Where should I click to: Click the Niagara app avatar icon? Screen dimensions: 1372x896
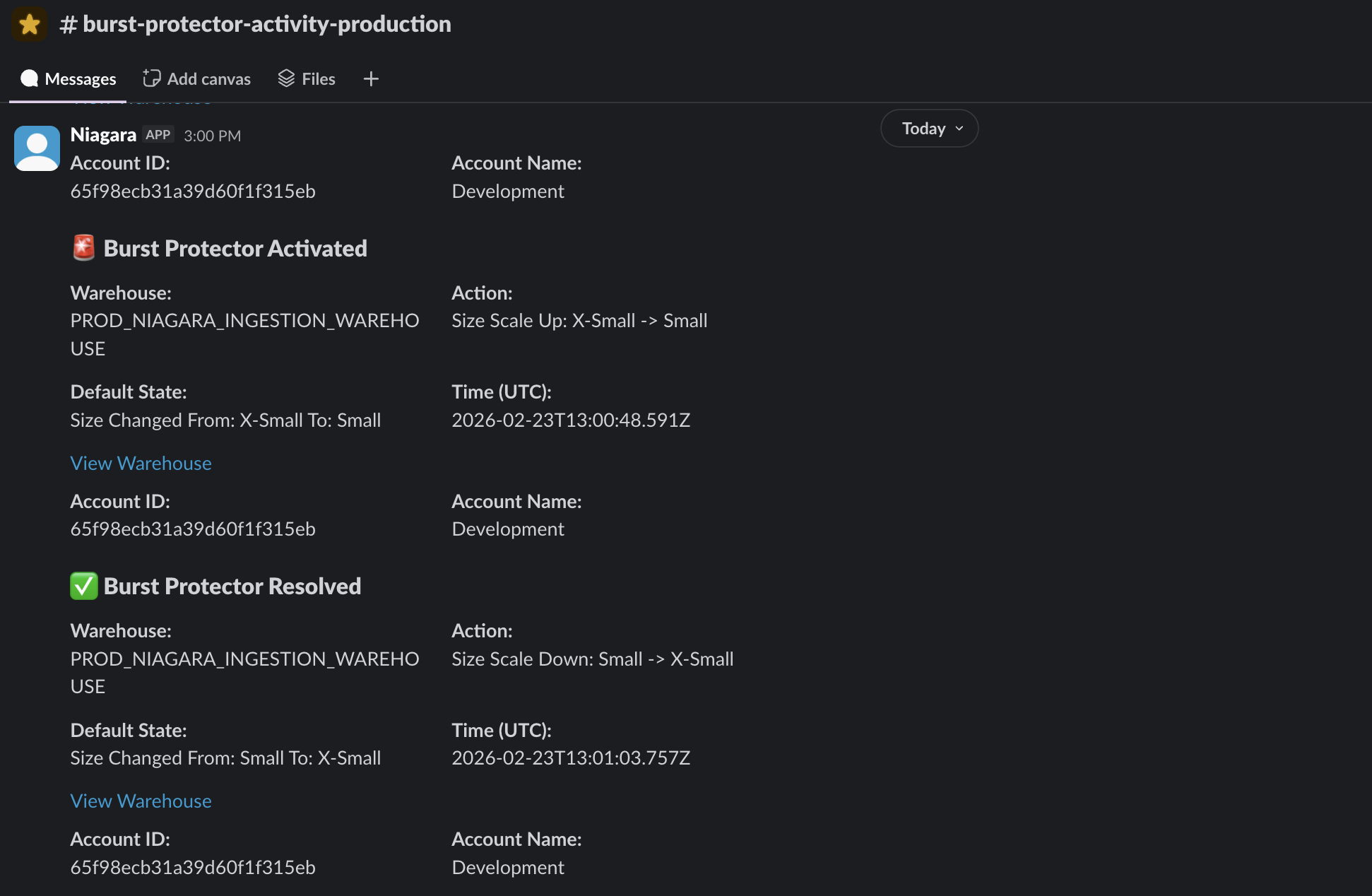click(37, 148)
